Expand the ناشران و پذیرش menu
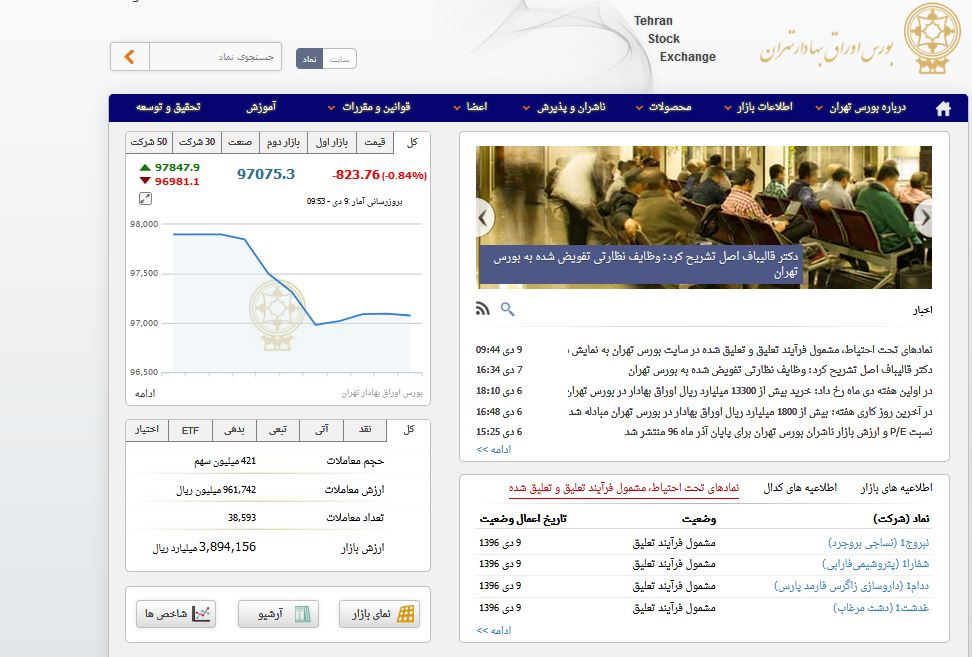The image size is (972, 657). coord(564,108)
